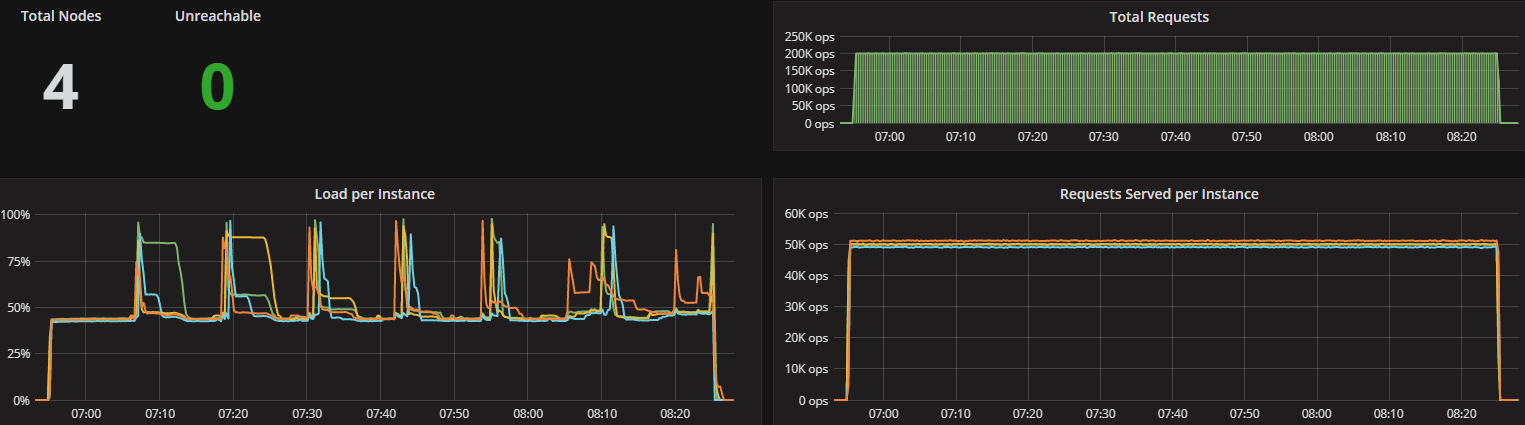
Task: Open the Load per Instance panel title menu
Action: tap(374, 194)
